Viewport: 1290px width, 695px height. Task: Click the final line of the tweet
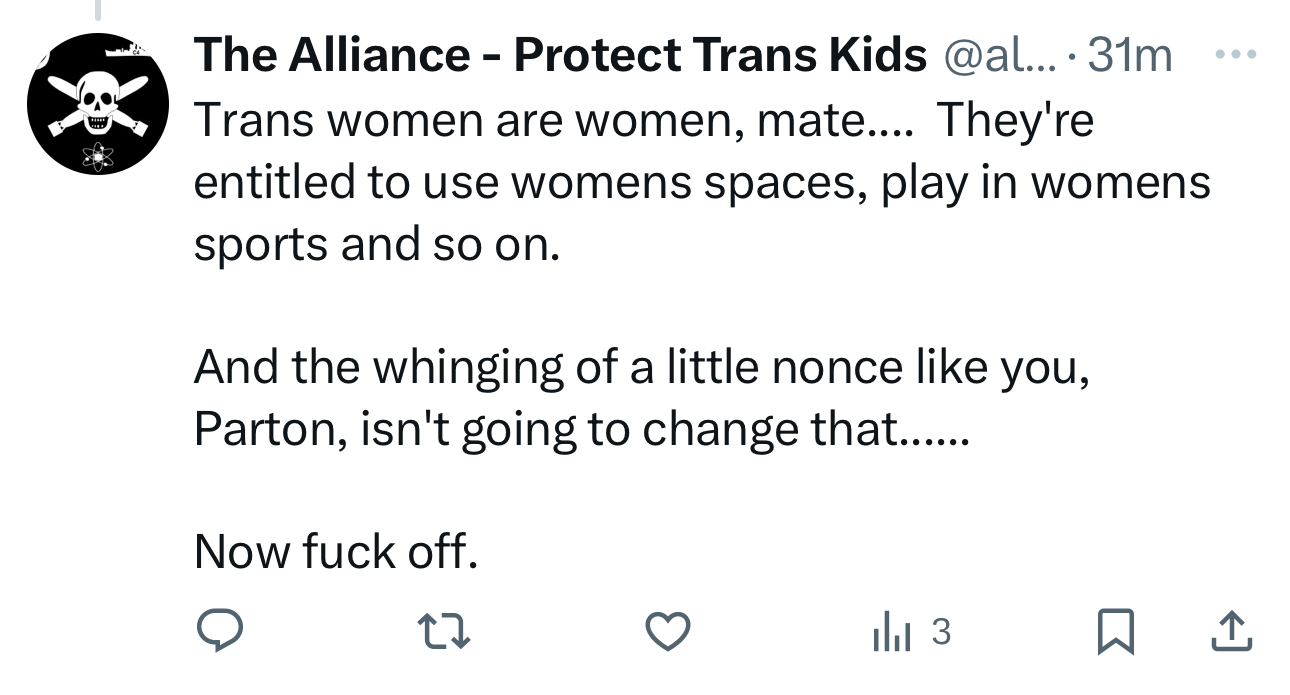[335, 551]
